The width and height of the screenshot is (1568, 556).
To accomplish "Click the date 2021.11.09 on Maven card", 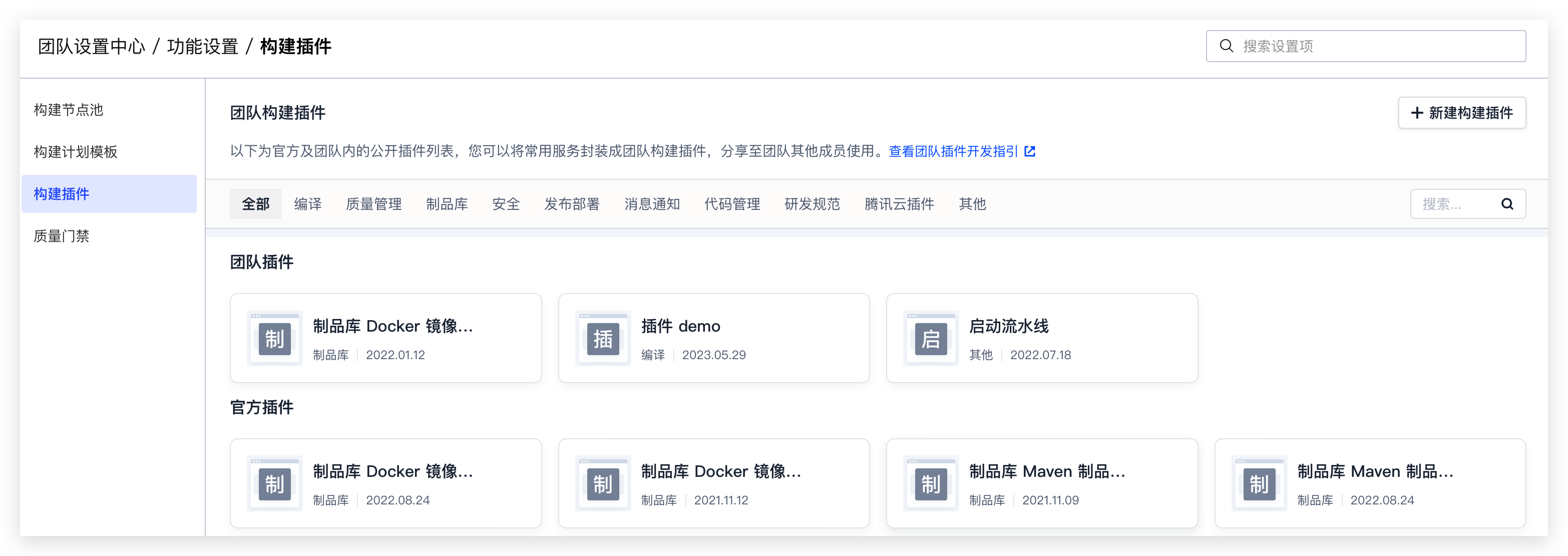I will [1050, 500].
